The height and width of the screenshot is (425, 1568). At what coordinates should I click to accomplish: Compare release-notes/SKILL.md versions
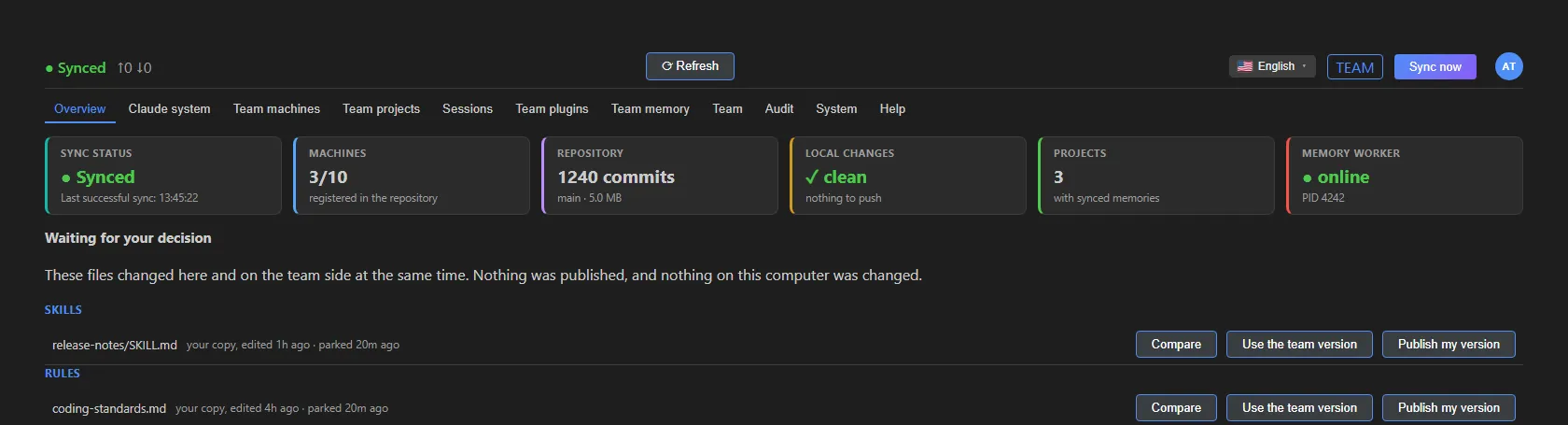(x=1176, y=345)
